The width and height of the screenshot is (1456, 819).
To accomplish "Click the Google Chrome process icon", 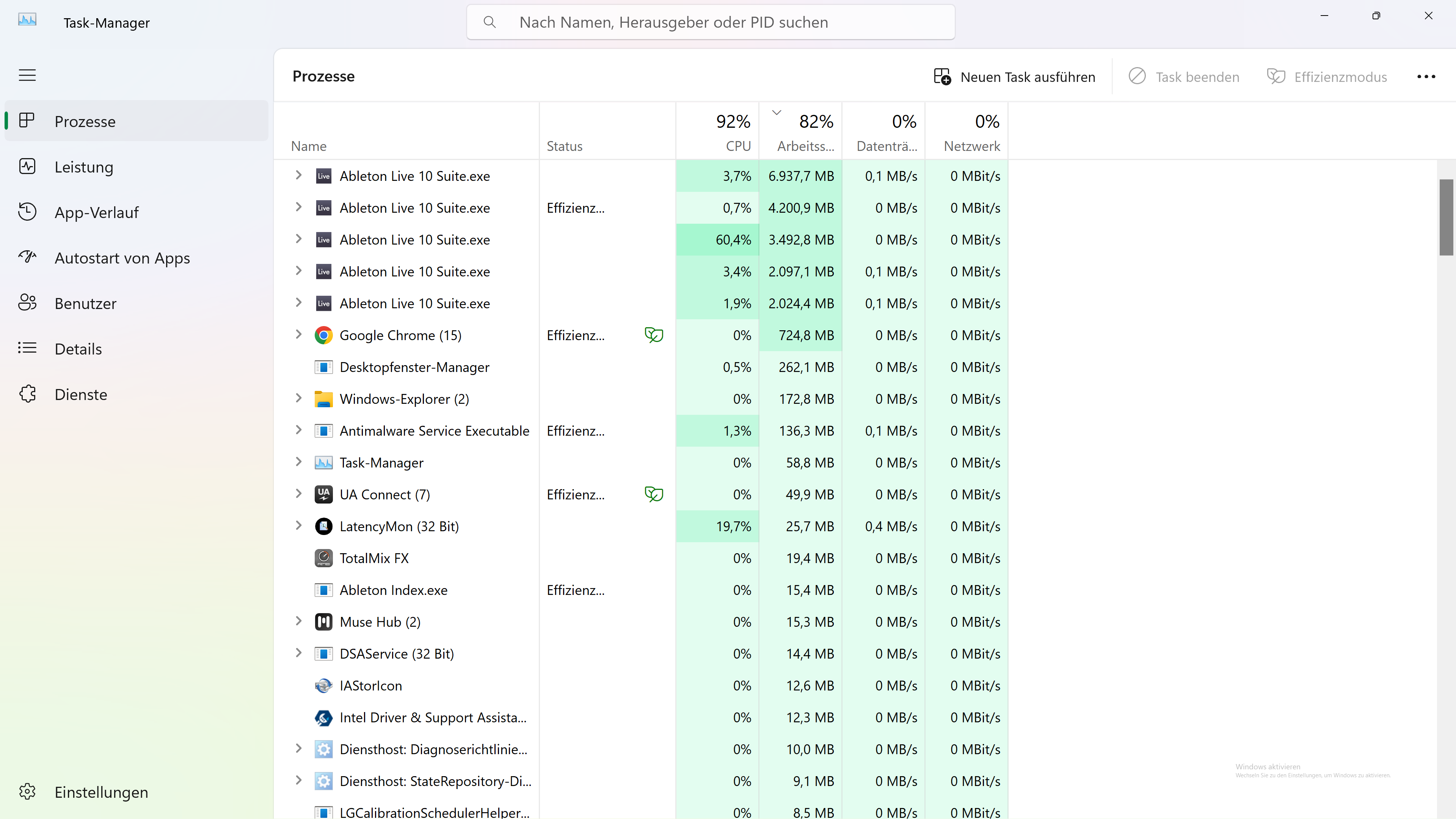I will [323, 335].
